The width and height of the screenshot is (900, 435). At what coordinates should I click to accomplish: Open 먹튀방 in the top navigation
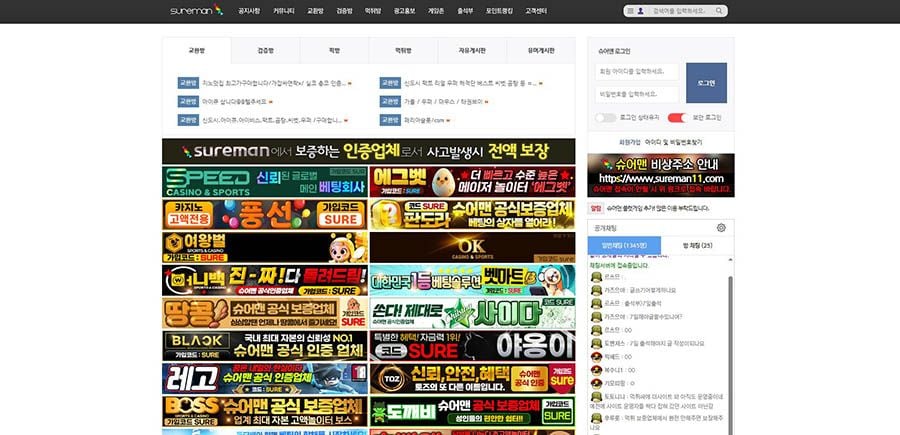pyautogui.click(x=373, y=11)
